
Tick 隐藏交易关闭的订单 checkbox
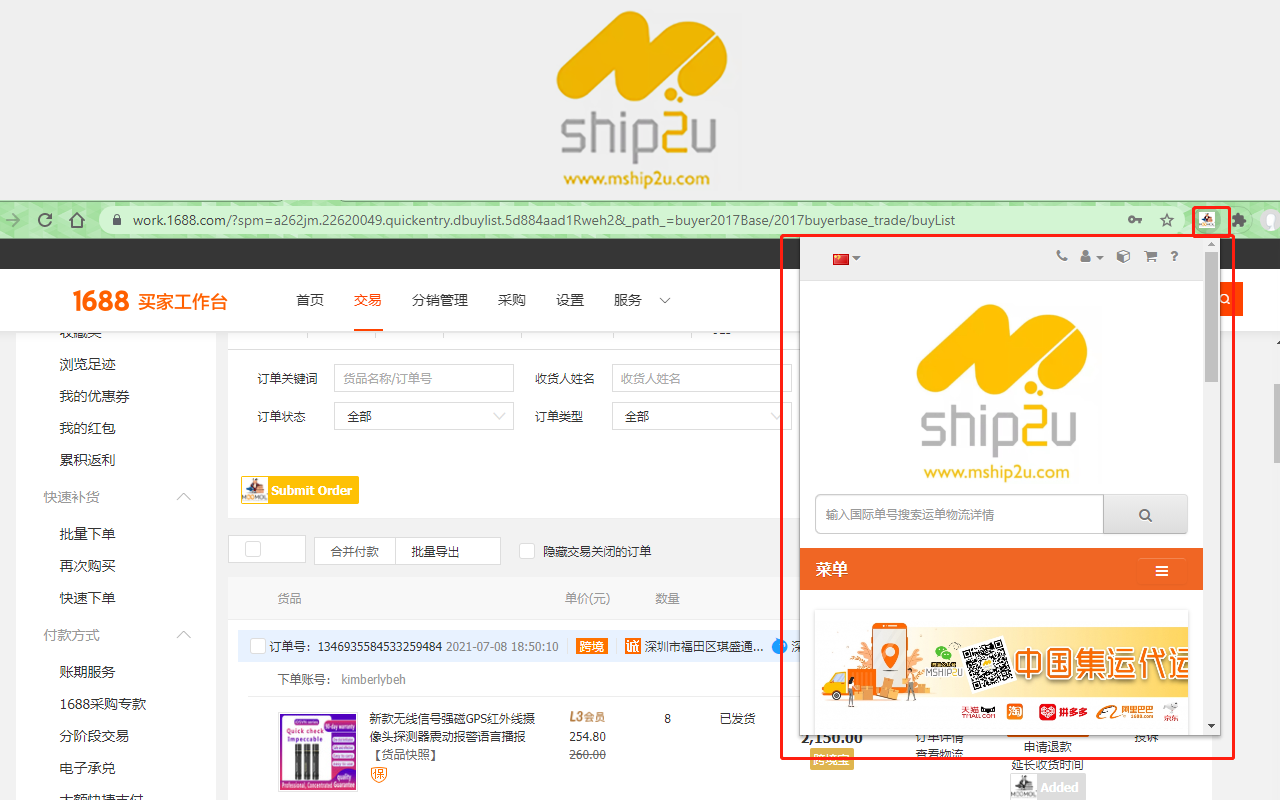tap(527, 551)
